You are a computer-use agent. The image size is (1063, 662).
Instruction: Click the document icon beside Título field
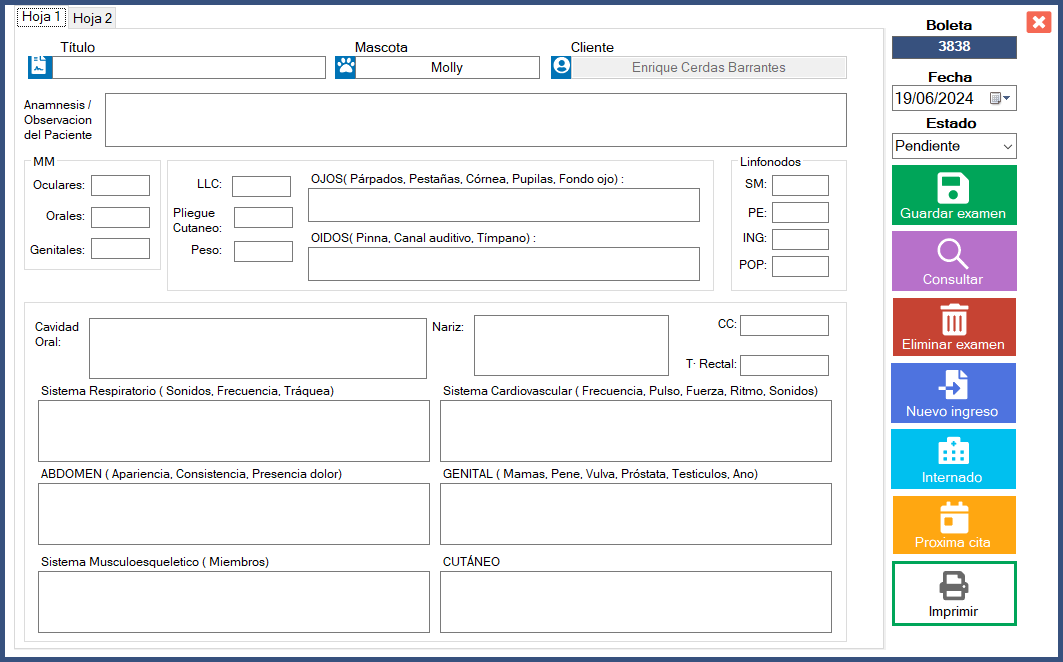coord(40,67)
